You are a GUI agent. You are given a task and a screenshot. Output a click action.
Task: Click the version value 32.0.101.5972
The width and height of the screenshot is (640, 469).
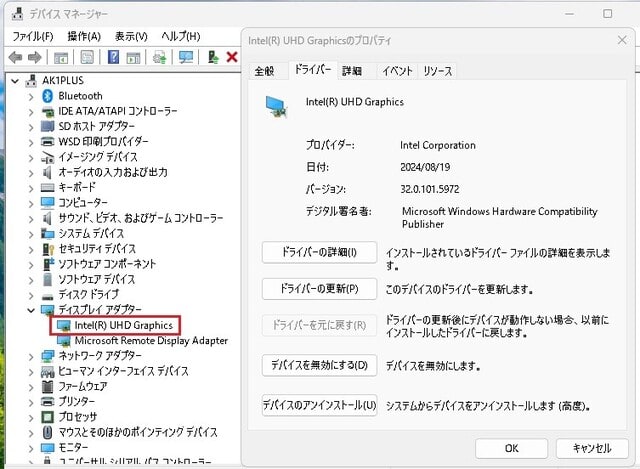(x=430, y=189)
